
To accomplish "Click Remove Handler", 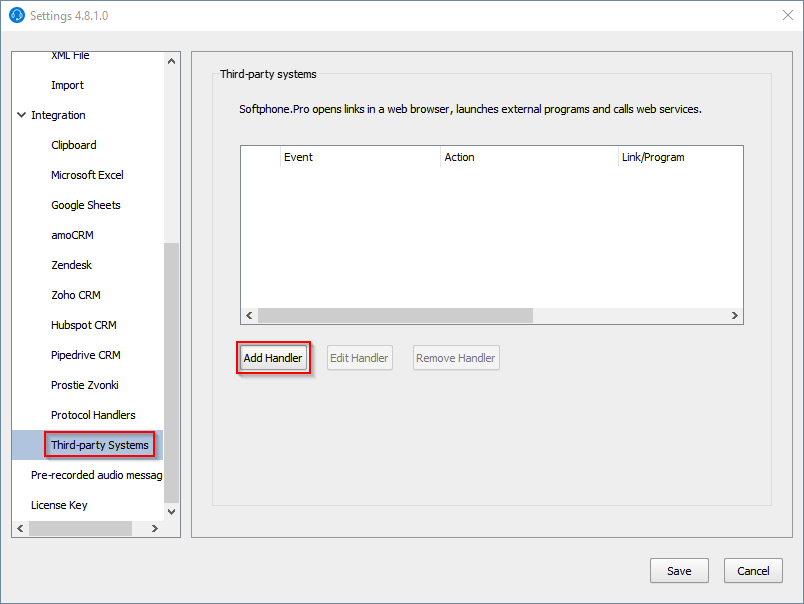I will point(456,357).
